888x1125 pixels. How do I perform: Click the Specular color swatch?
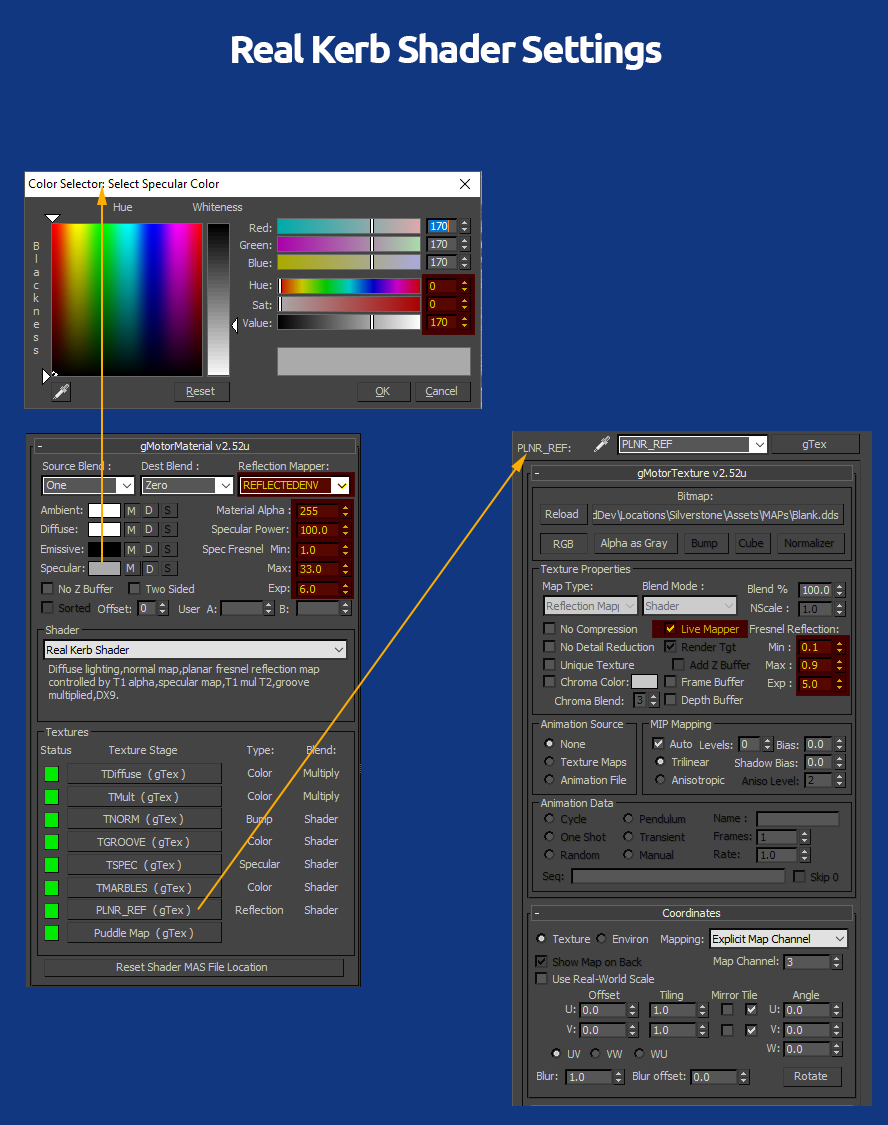pyautogui.click(x=105, y=568)
